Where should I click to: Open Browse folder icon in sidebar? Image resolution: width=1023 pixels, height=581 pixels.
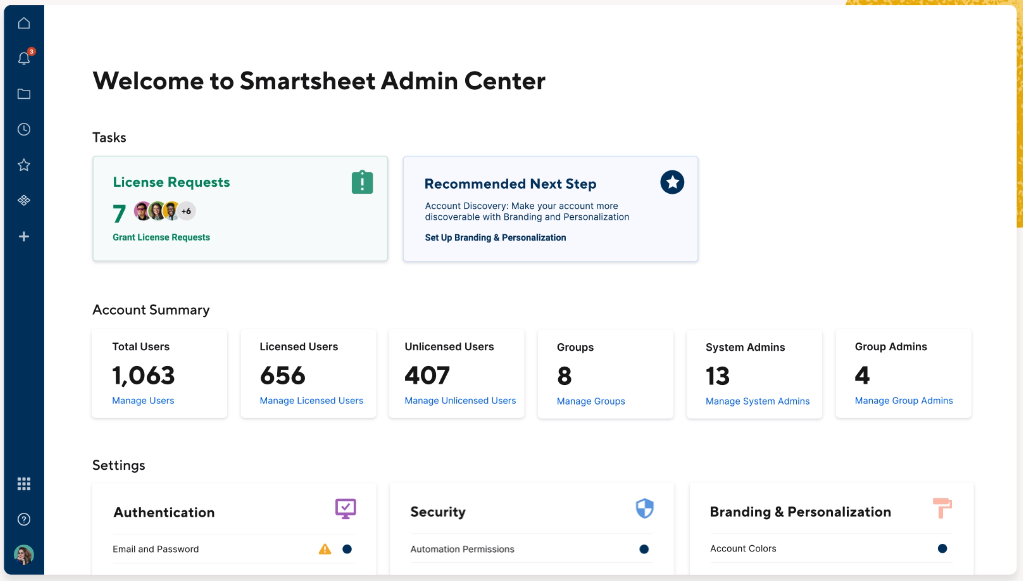tap(24, 94)
